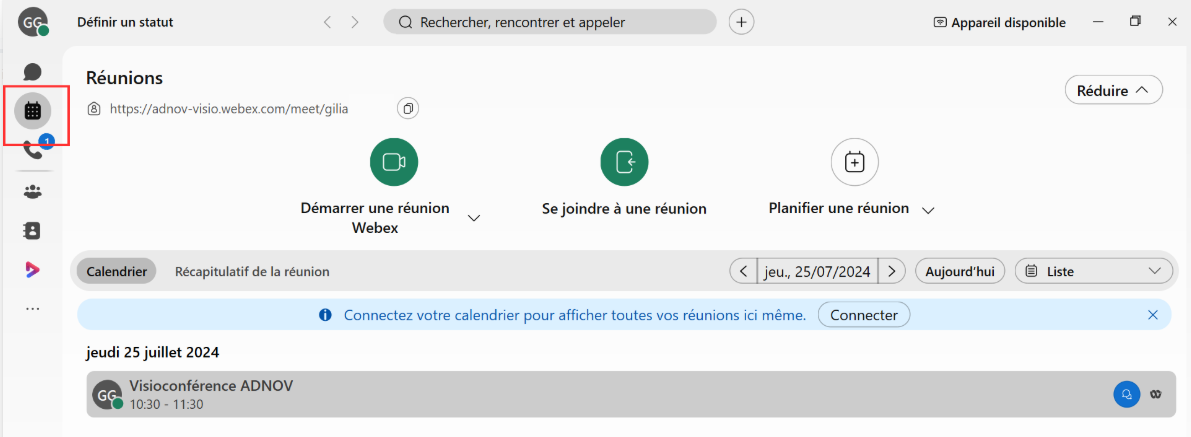Screen dimensions: 1191x437
Task: Open the Calls phone icon
Action: coord(33,151)
